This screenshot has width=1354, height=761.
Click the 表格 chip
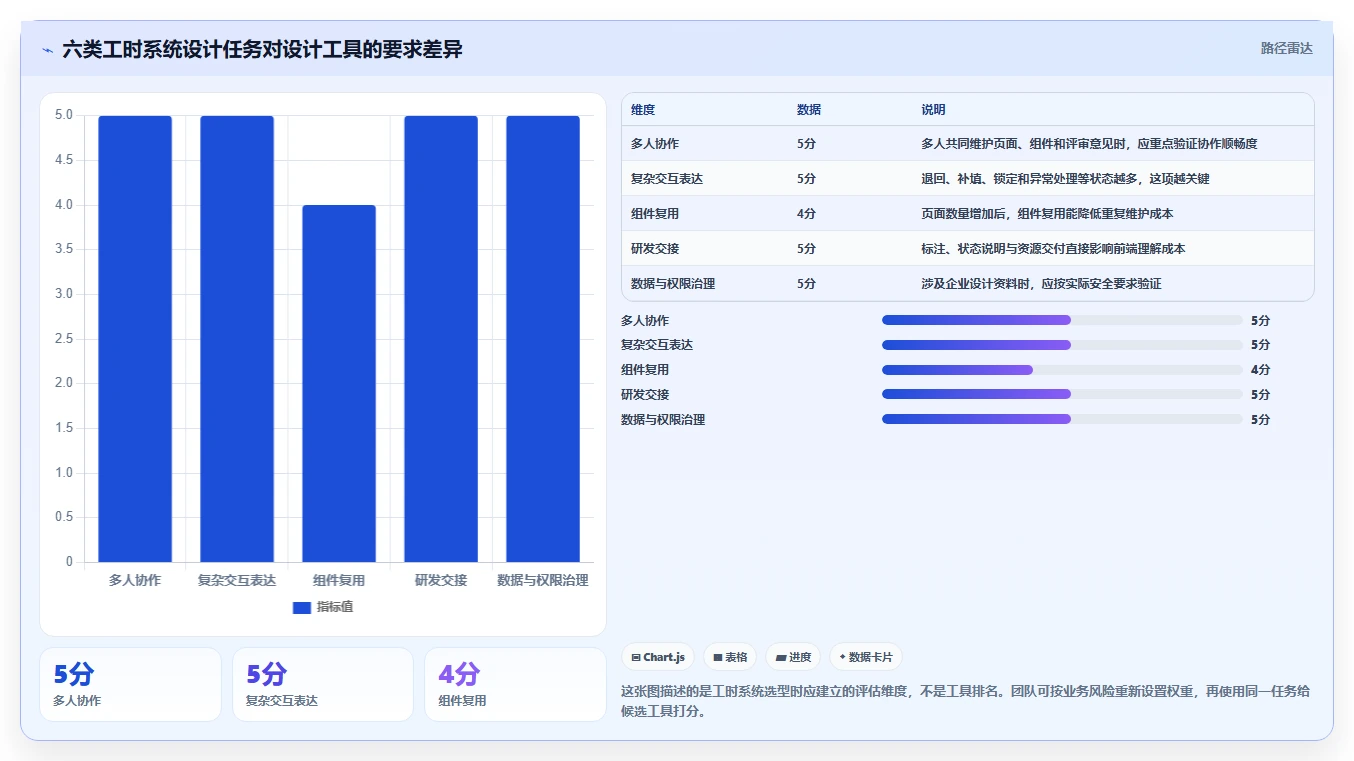coord(731,657)
